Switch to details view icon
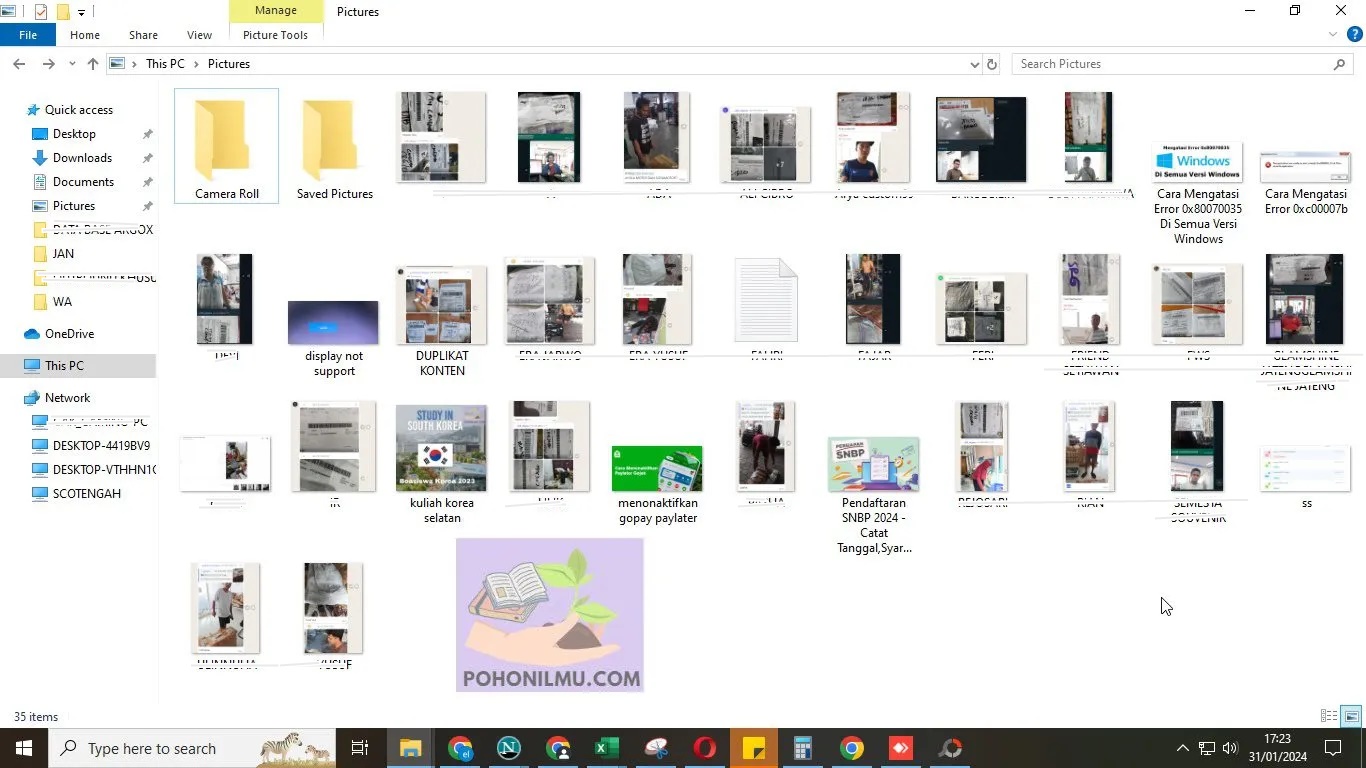The width and height of the screenshot is (1366, 768). click(x=1329, y=716)
